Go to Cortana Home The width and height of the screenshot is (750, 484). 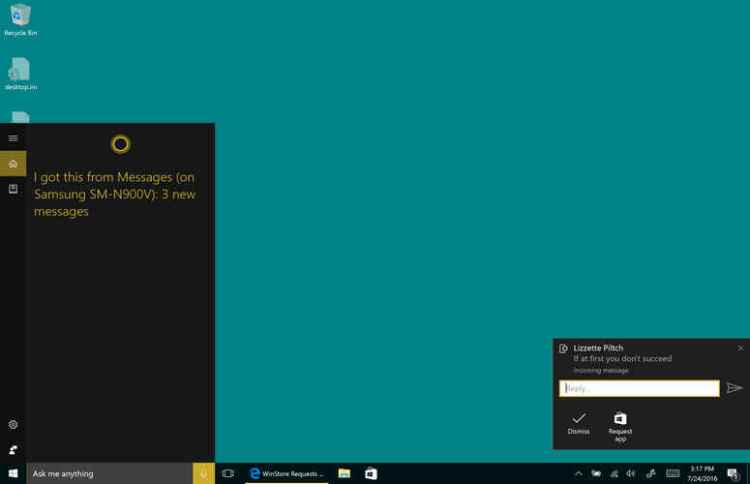pyautogui.click(x=13, y=163)
